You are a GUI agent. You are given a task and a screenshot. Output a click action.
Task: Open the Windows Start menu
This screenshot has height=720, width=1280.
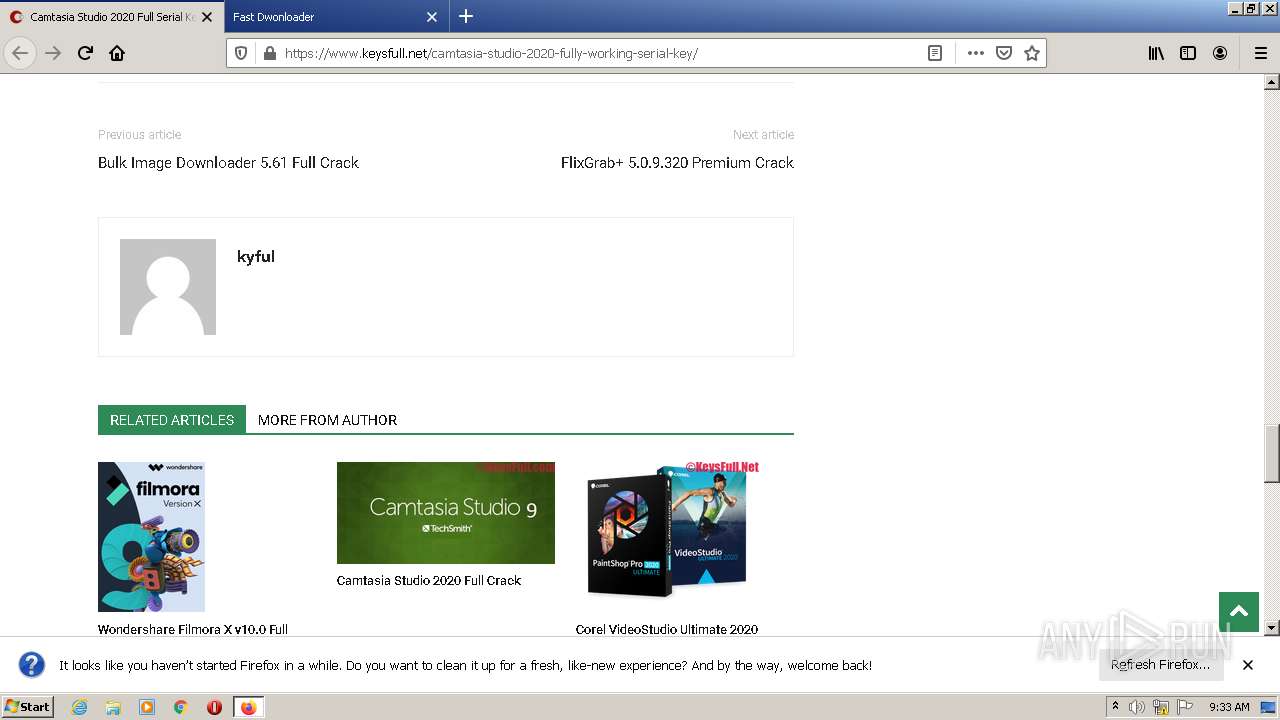pos(28,706)
